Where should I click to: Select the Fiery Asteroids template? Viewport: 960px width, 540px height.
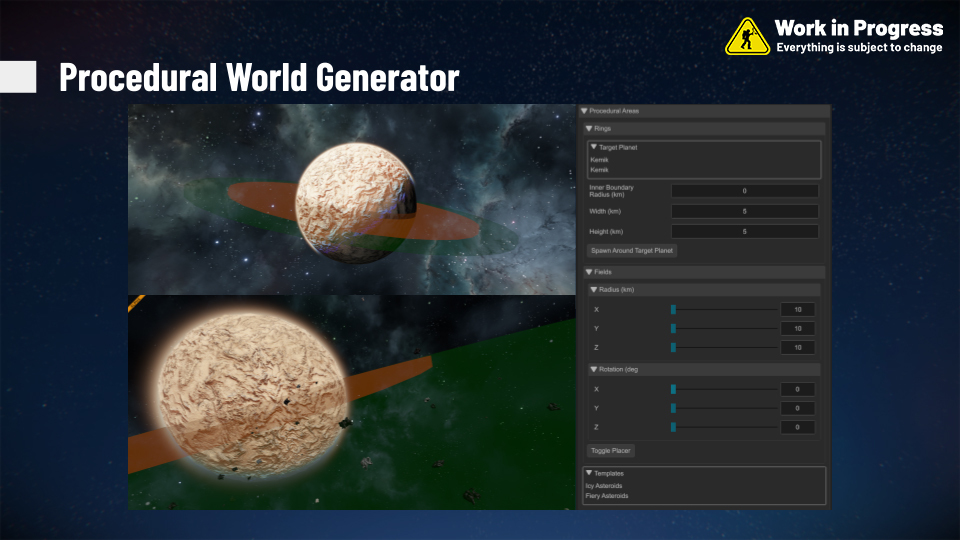coord(607,496)
